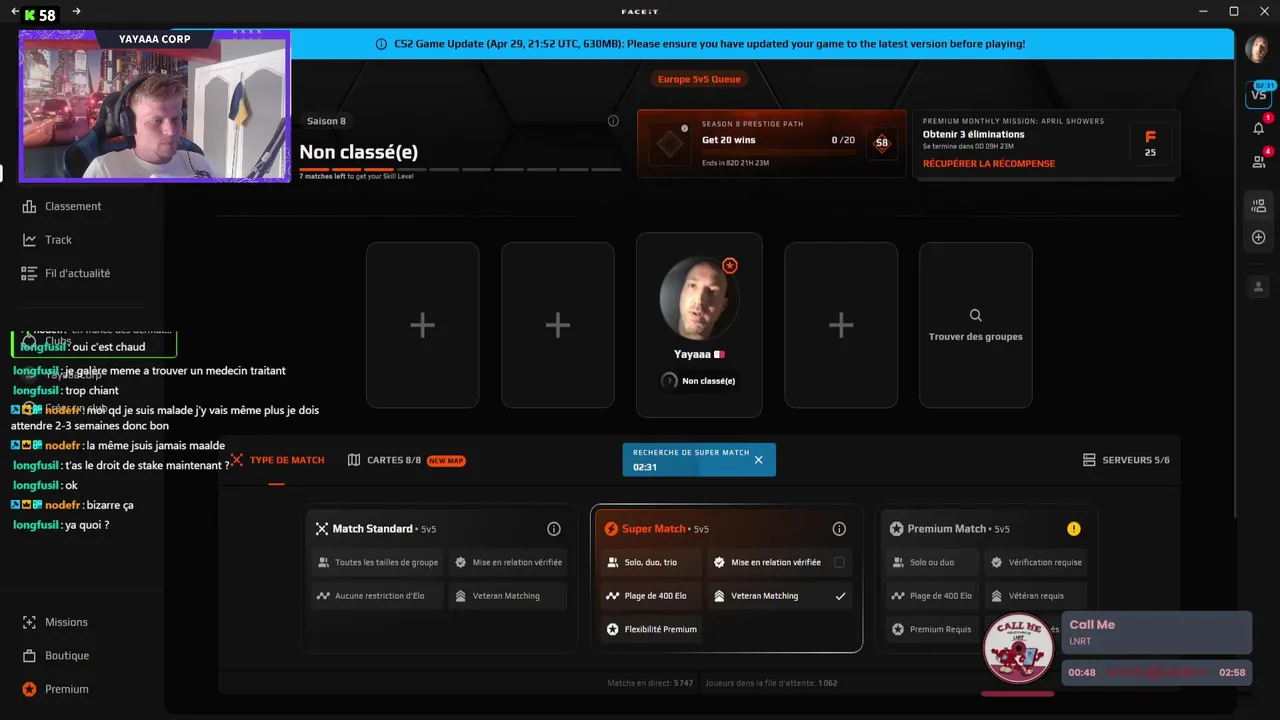Open the friends list icon with badge
Image resolution: width=1280 pixels, height=720 pixels.
click(x=1259, y=161)
